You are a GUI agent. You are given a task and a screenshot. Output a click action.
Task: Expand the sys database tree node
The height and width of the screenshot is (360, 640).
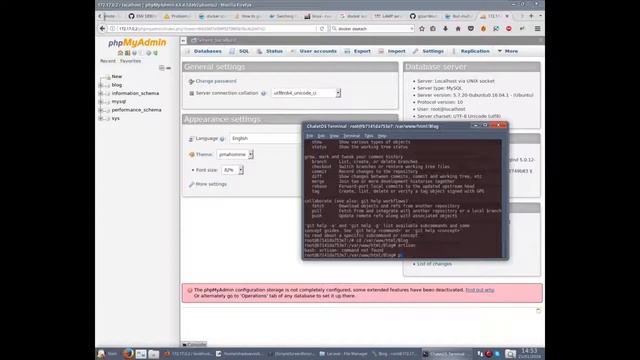click(x=101, y=118)
